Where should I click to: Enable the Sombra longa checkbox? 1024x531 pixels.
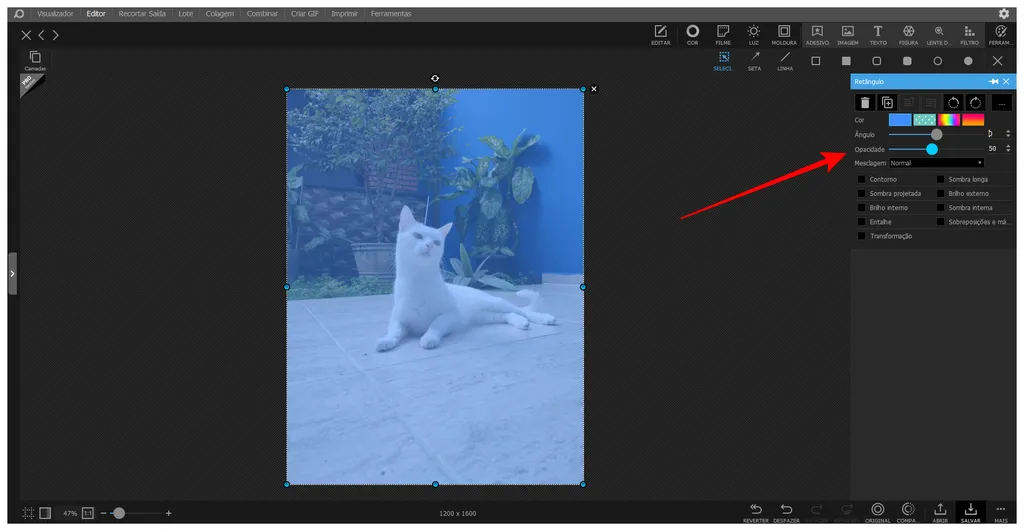pyautogui.click(x=940, y=179)
